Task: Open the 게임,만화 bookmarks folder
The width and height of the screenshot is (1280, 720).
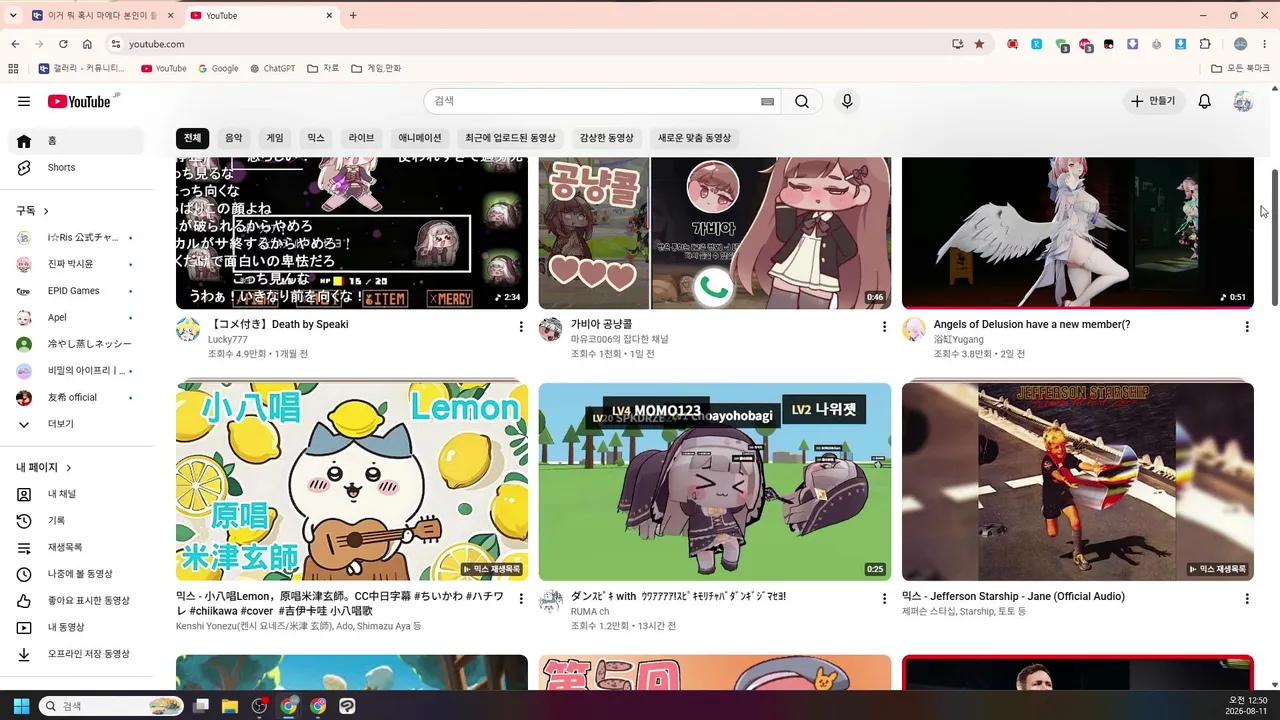Action: tap(376, 69)
